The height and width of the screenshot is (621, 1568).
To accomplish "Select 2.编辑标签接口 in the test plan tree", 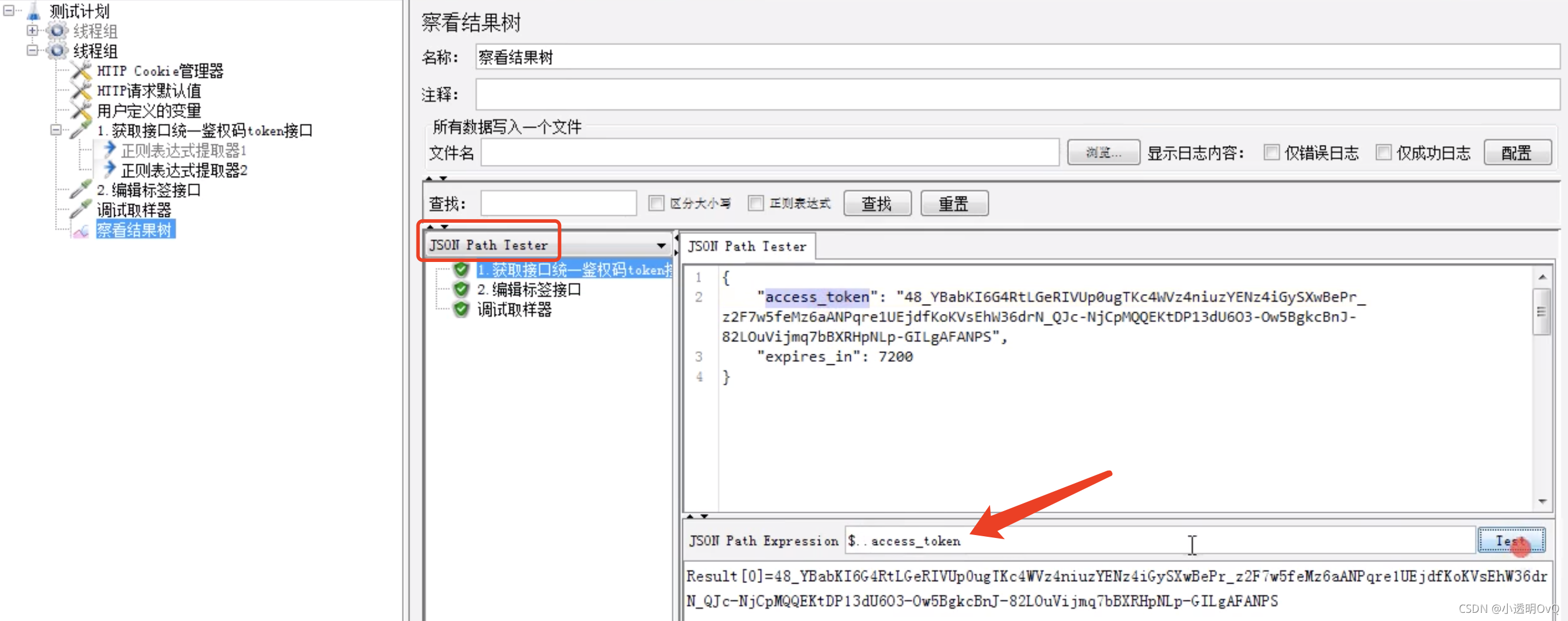I will point(149,191).
